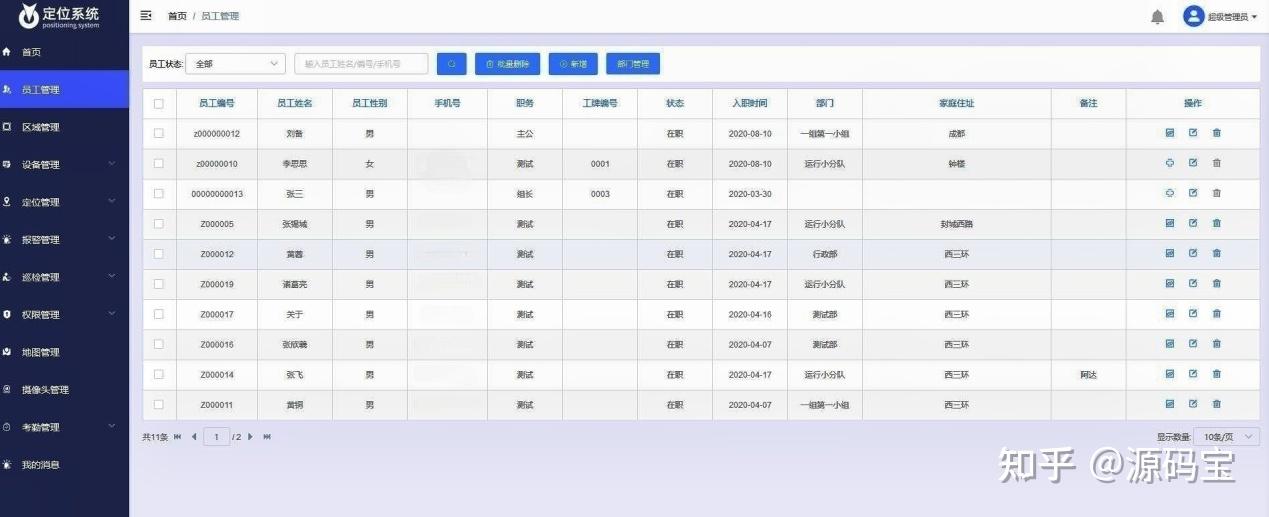This screenshot has width=1269, height=517.
Task: Open the 超级管理员 account dropdown
Action: (x=1231, y=17)
